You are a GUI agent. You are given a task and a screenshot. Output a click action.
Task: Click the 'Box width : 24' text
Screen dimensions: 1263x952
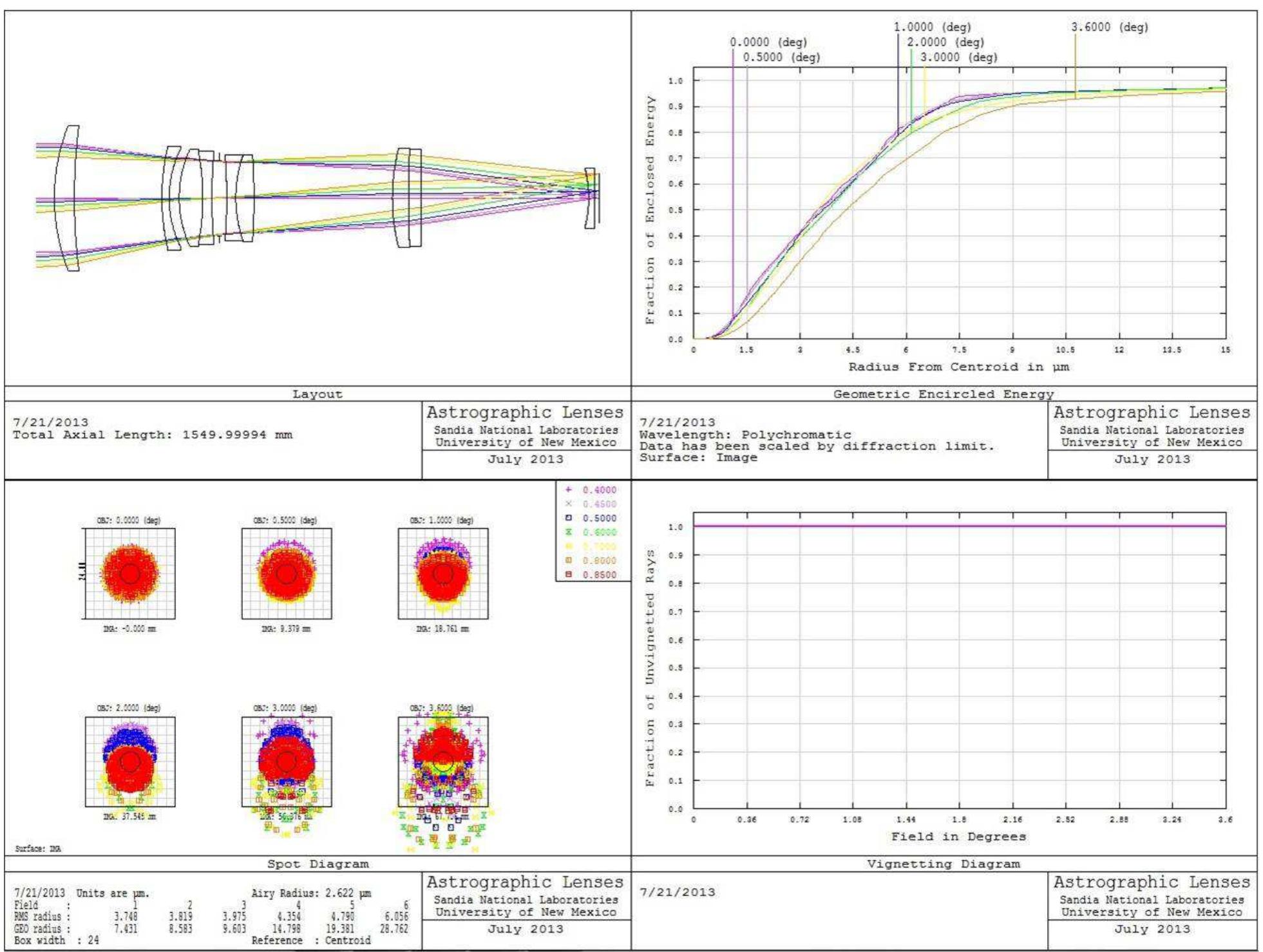[x=57, y=940]
